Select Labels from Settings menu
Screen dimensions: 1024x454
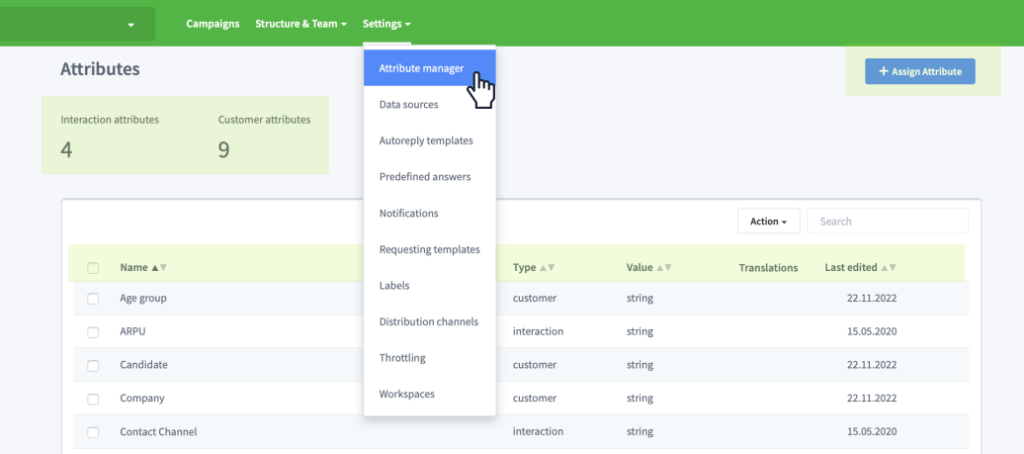[430, 285]
